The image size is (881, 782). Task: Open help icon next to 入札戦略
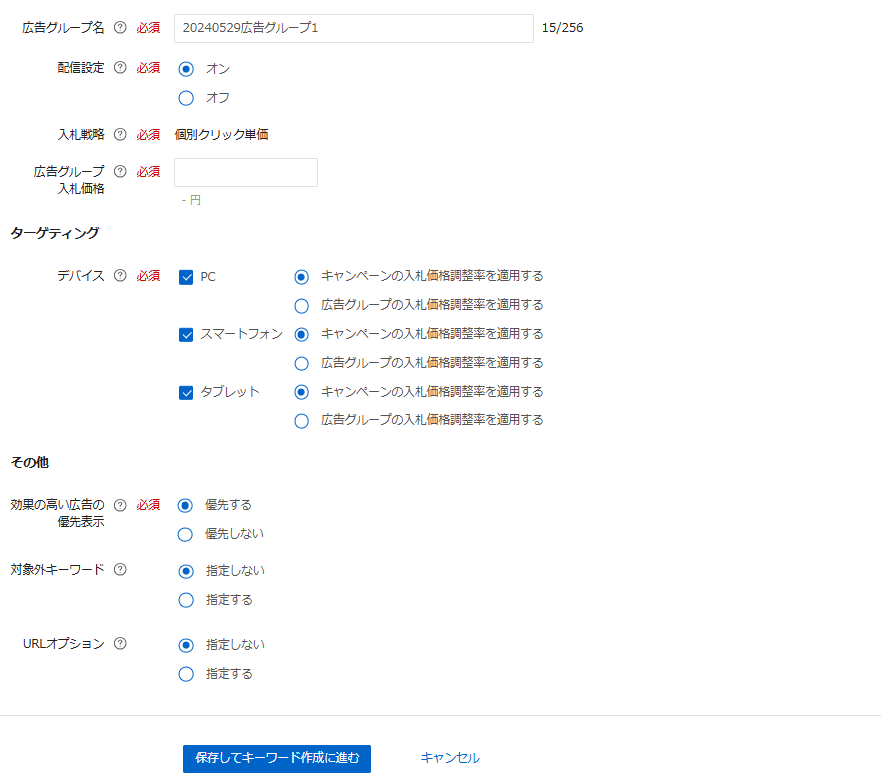(120, 134)
